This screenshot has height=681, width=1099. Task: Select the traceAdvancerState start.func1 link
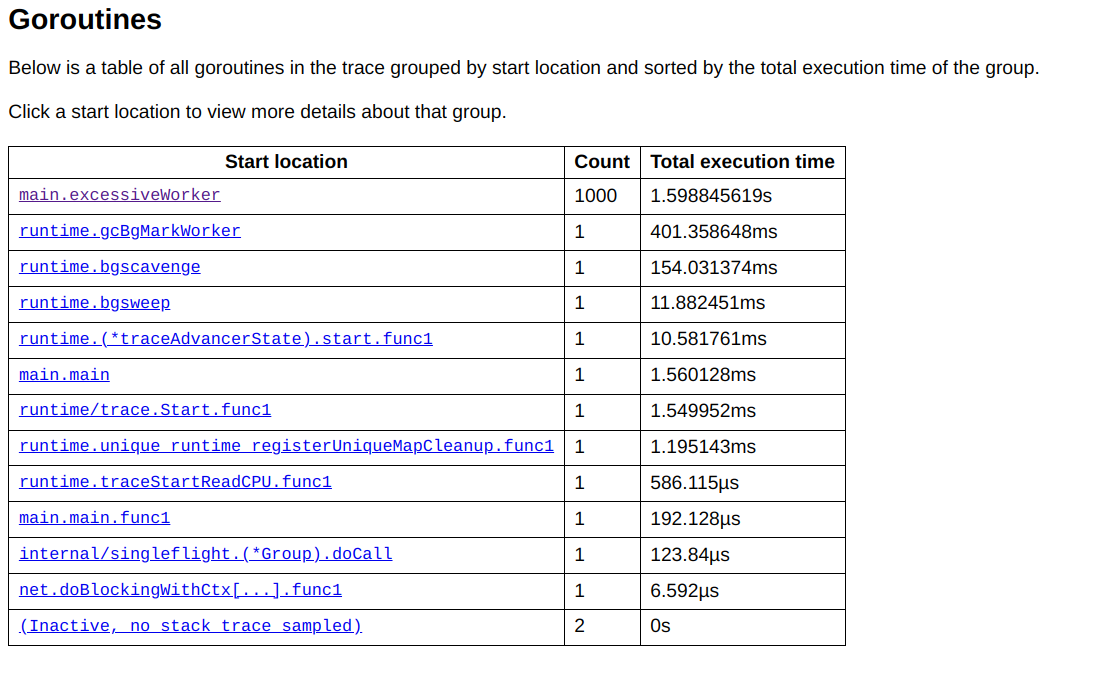point(225,339)
